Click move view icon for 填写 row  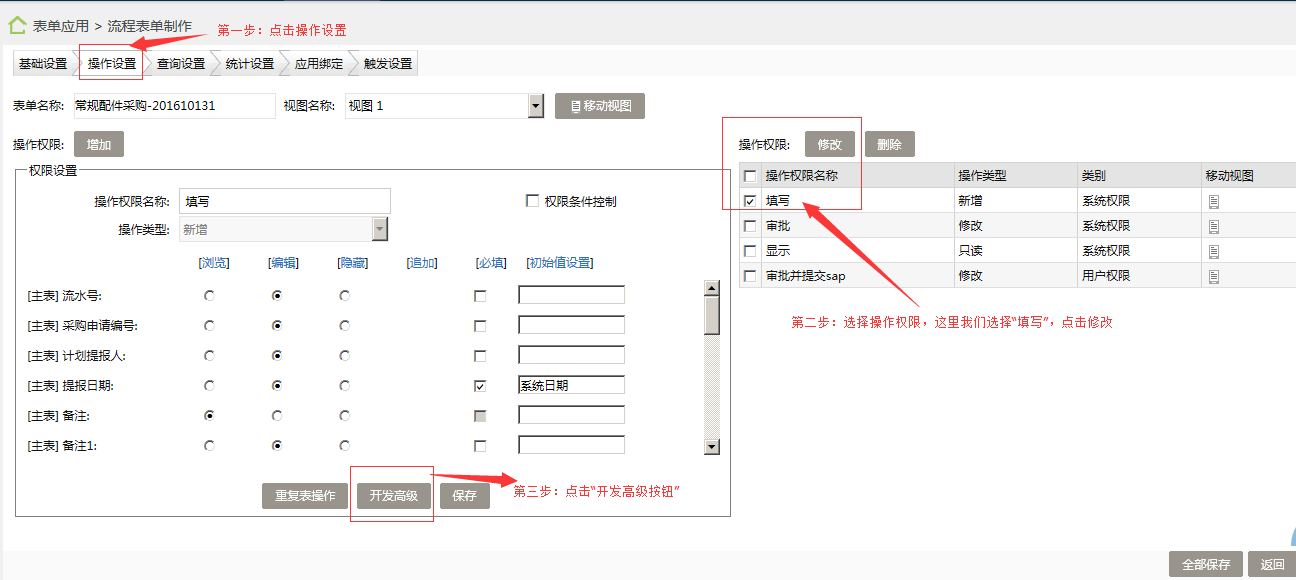[1214, 201]
